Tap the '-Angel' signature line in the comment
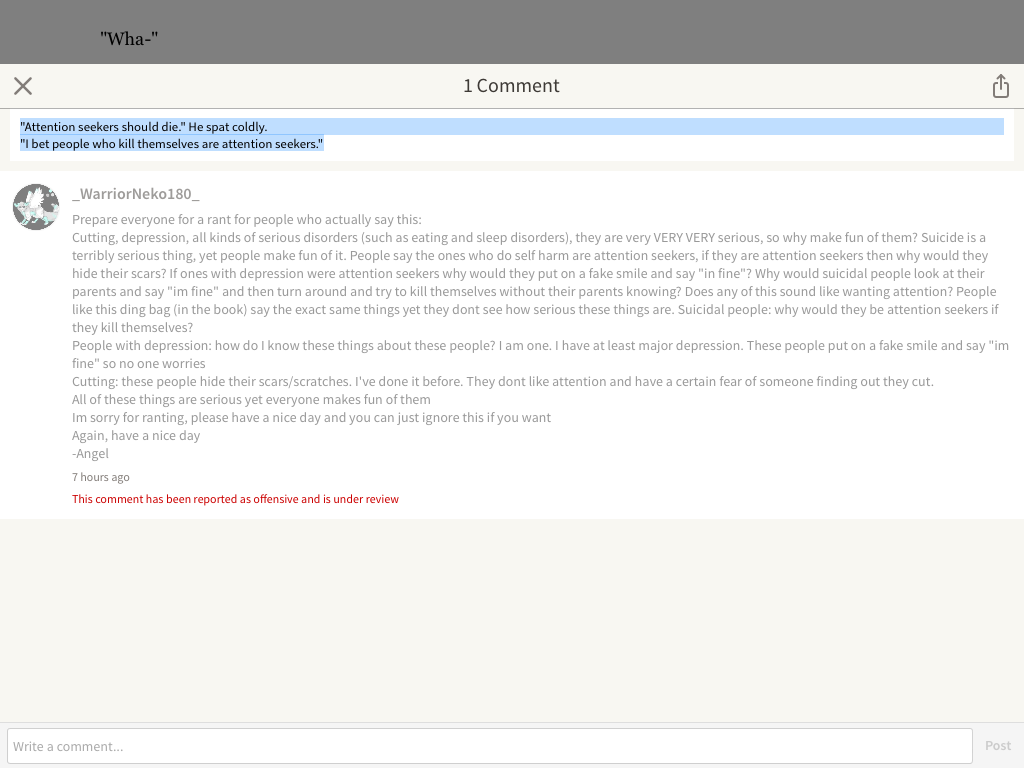This screenshot has height=768, width=1024. (90, 453)
